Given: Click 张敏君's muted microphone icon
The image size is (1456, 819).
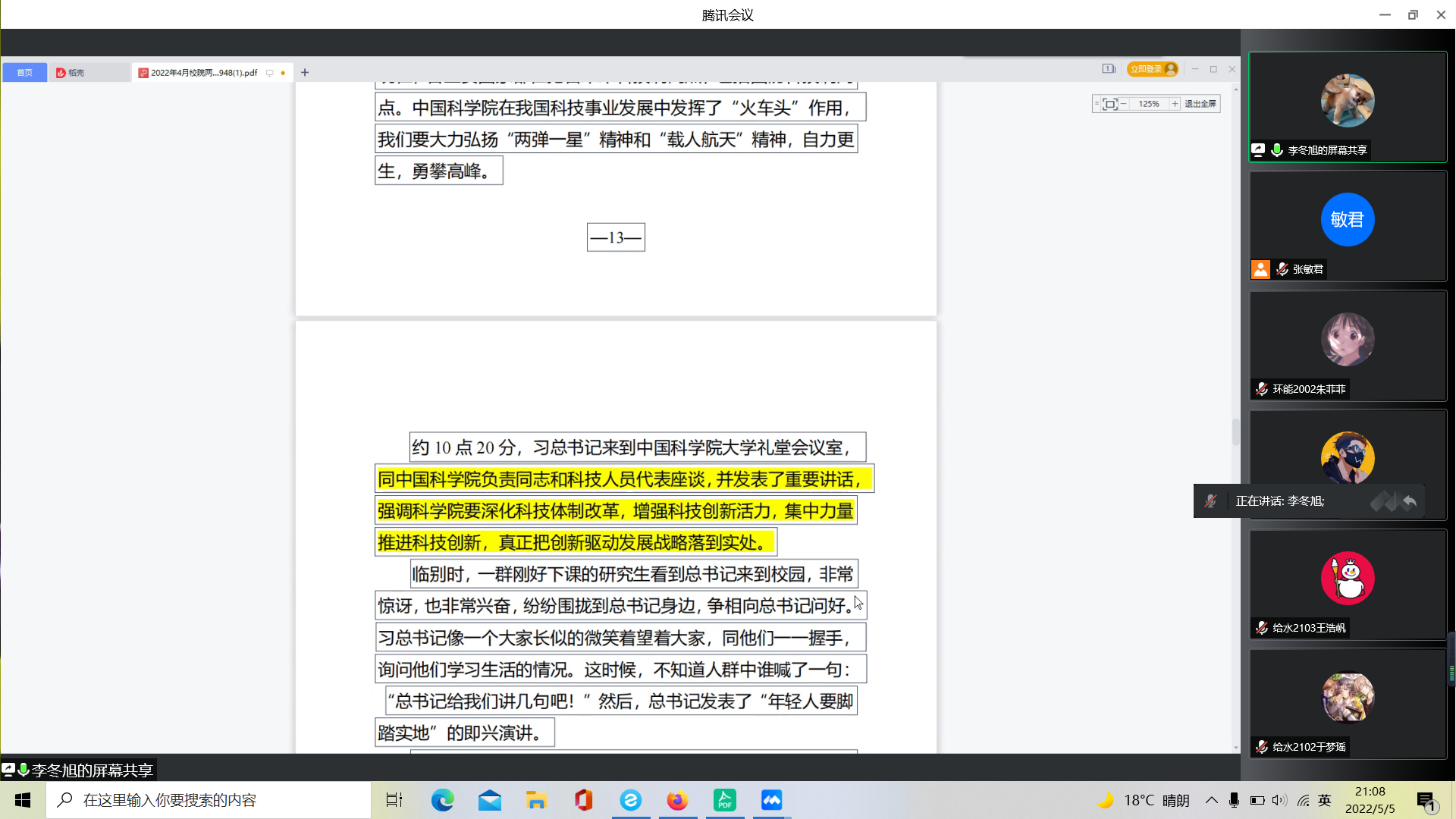Looking at the screenshot, I should 1282,269.
